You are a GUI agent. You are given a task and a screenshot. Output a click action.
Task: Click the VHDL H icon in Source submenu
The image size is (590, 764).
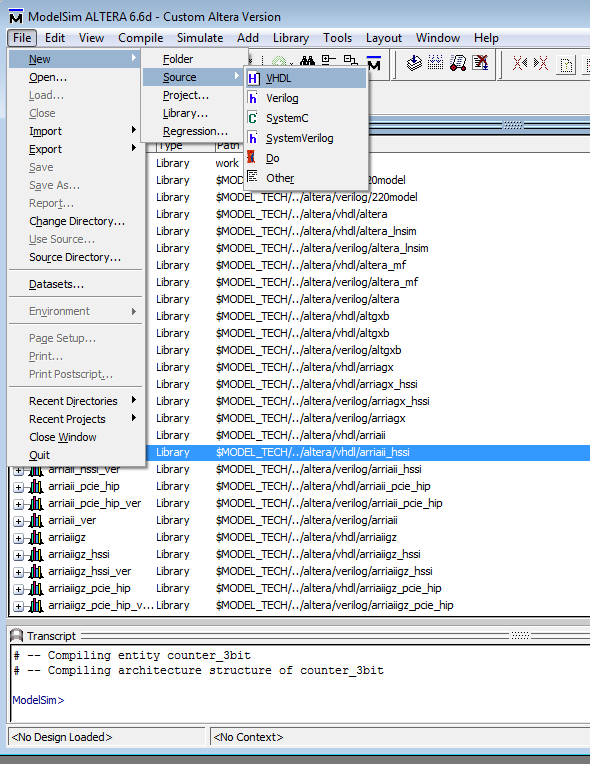[x=253, y=78]
